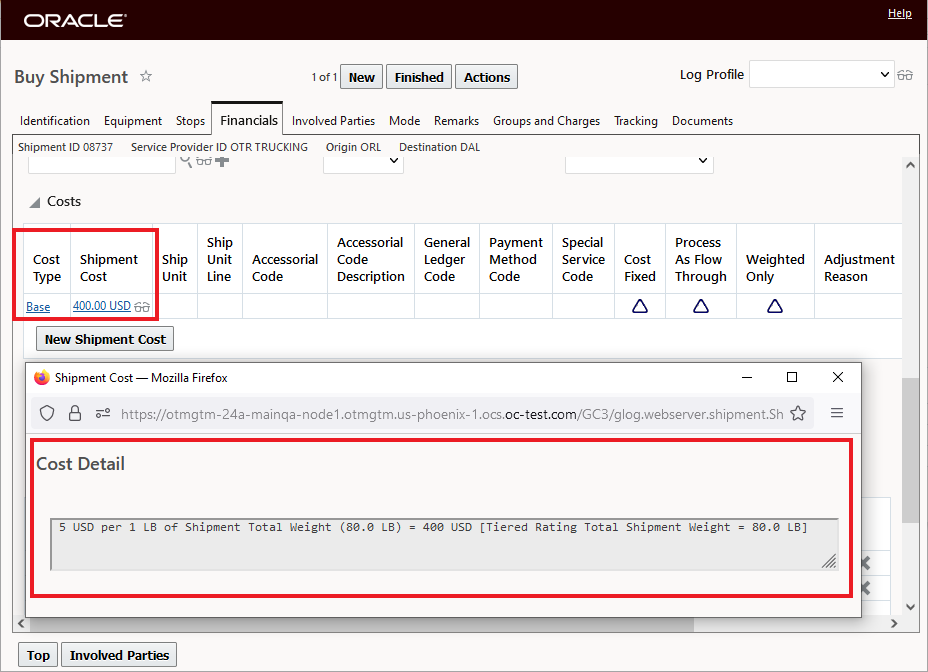This screenshot has width=928, height=672.
Task: Click New Shipment Cost button
Action: (x=105, y=339)
